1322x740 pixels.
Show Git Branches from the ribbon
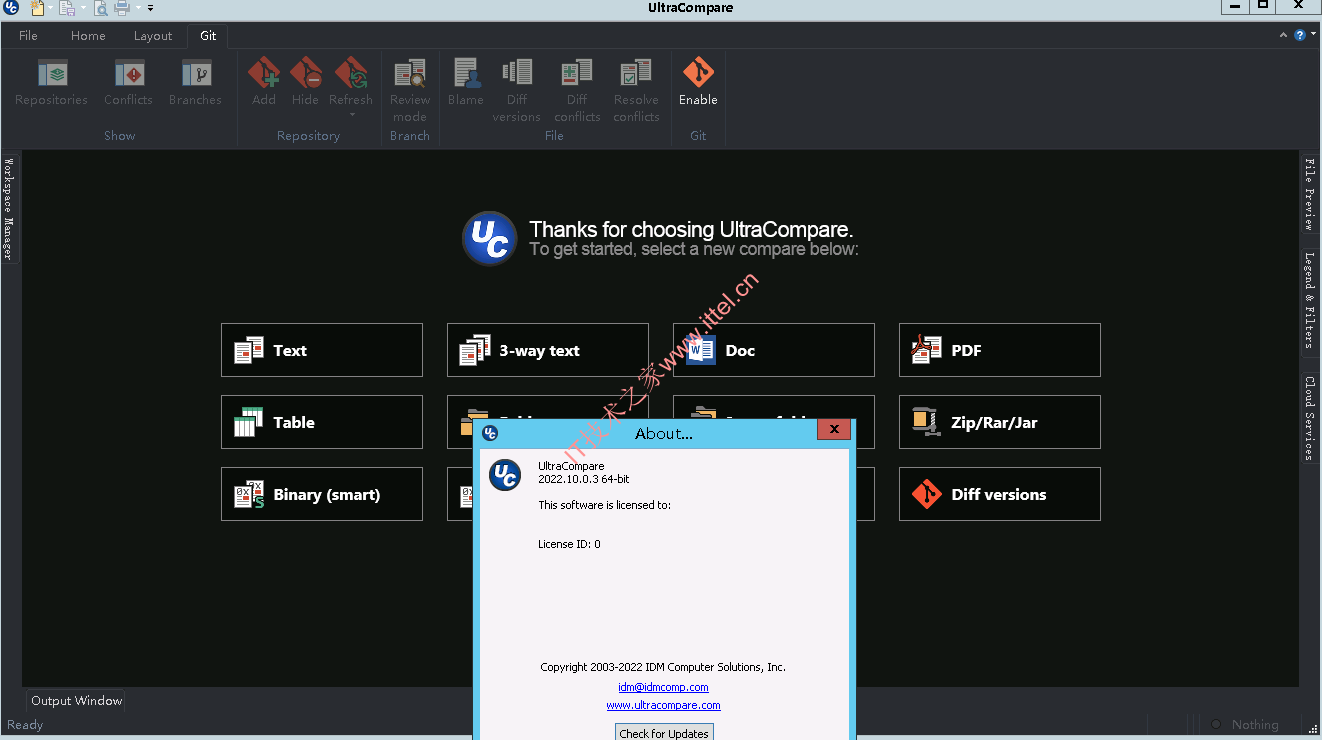pyautogui.click(x=196, y=74)
